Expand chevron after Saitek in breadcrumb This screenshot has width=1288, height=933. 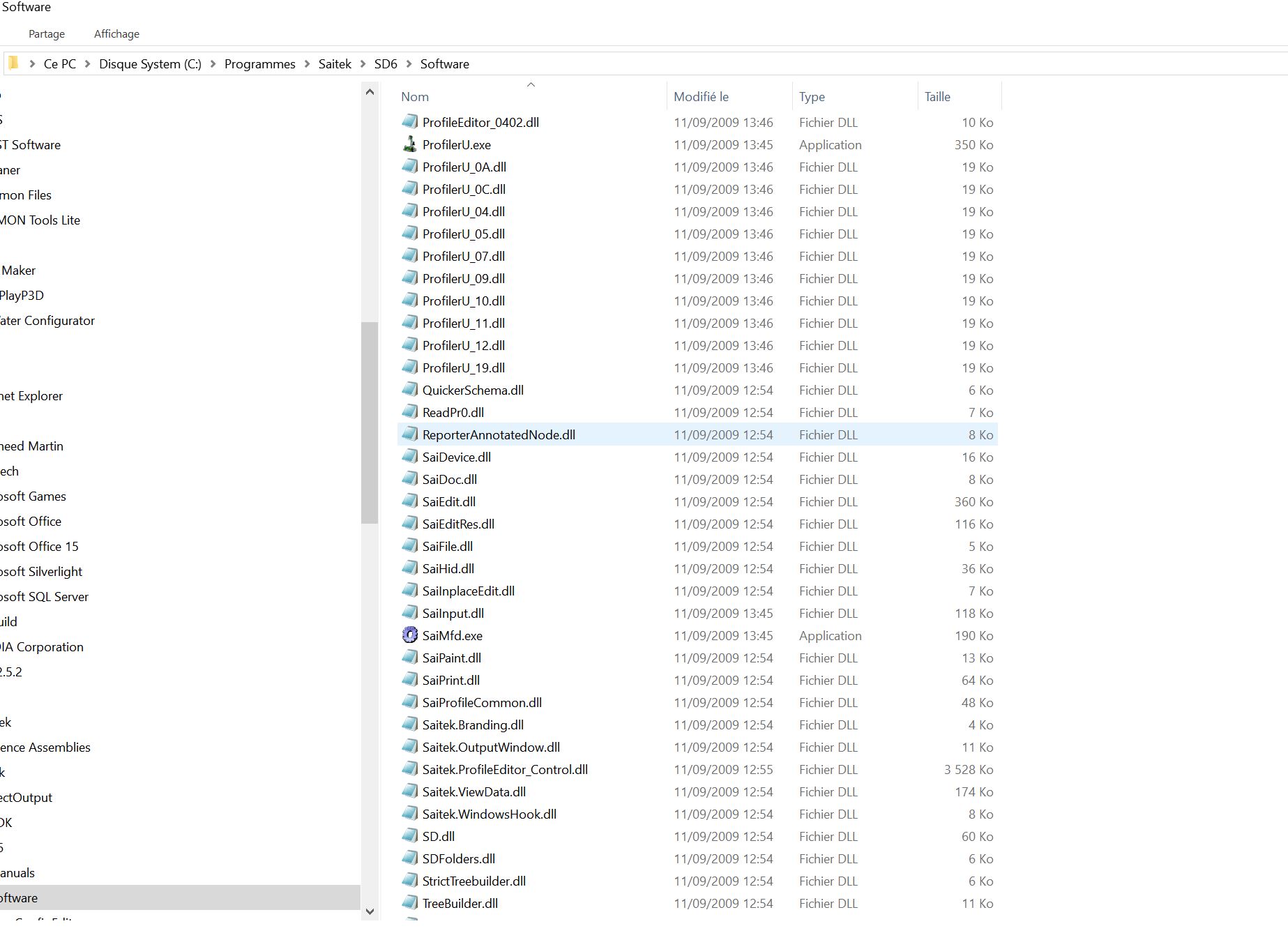(x=363, y=64)
